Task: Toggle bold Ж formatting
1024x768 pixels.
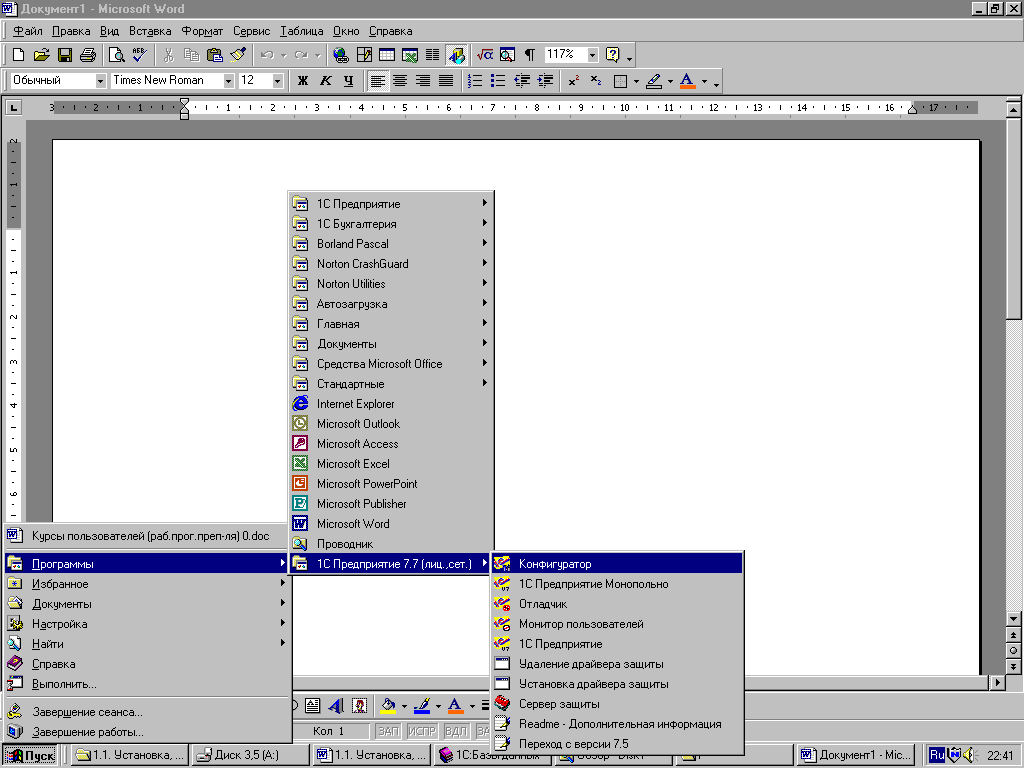Action: coord(302,81)
